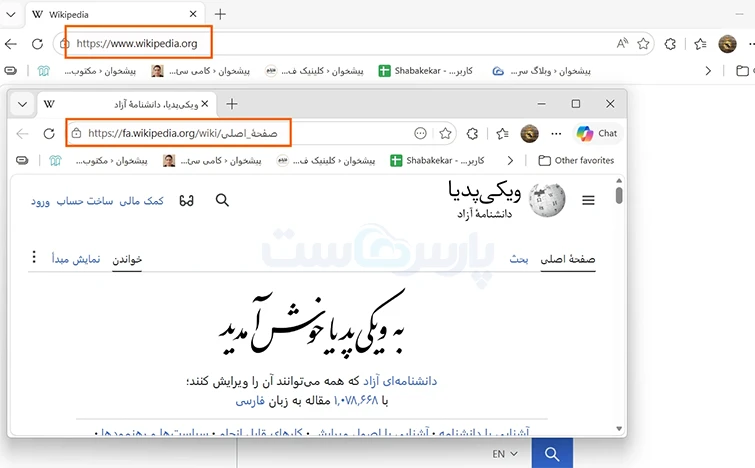Open Extensions puzzle icon in rear window
This screenshot has width=755, height=468.
(670, 44)
